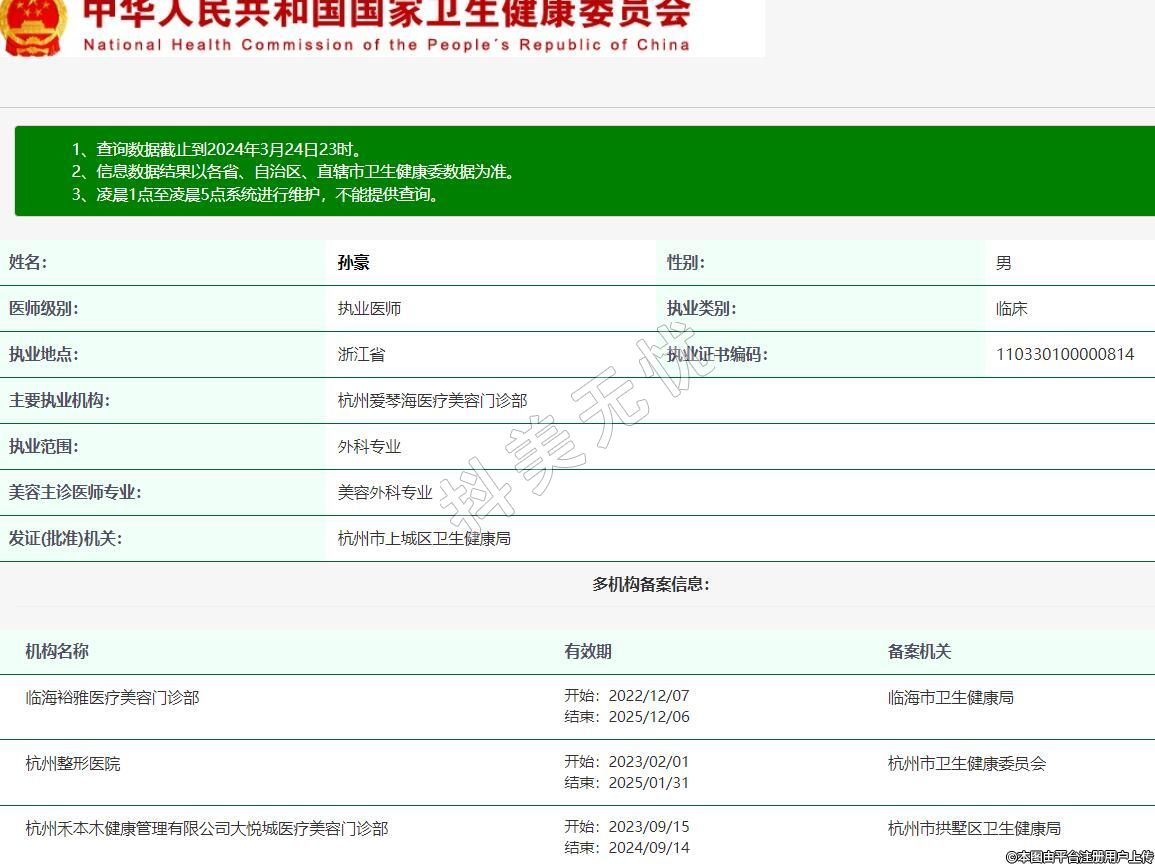This screenshot has height=864, width=1155.
Task: Click the national emblem logo icon
Action: (32, 26)
